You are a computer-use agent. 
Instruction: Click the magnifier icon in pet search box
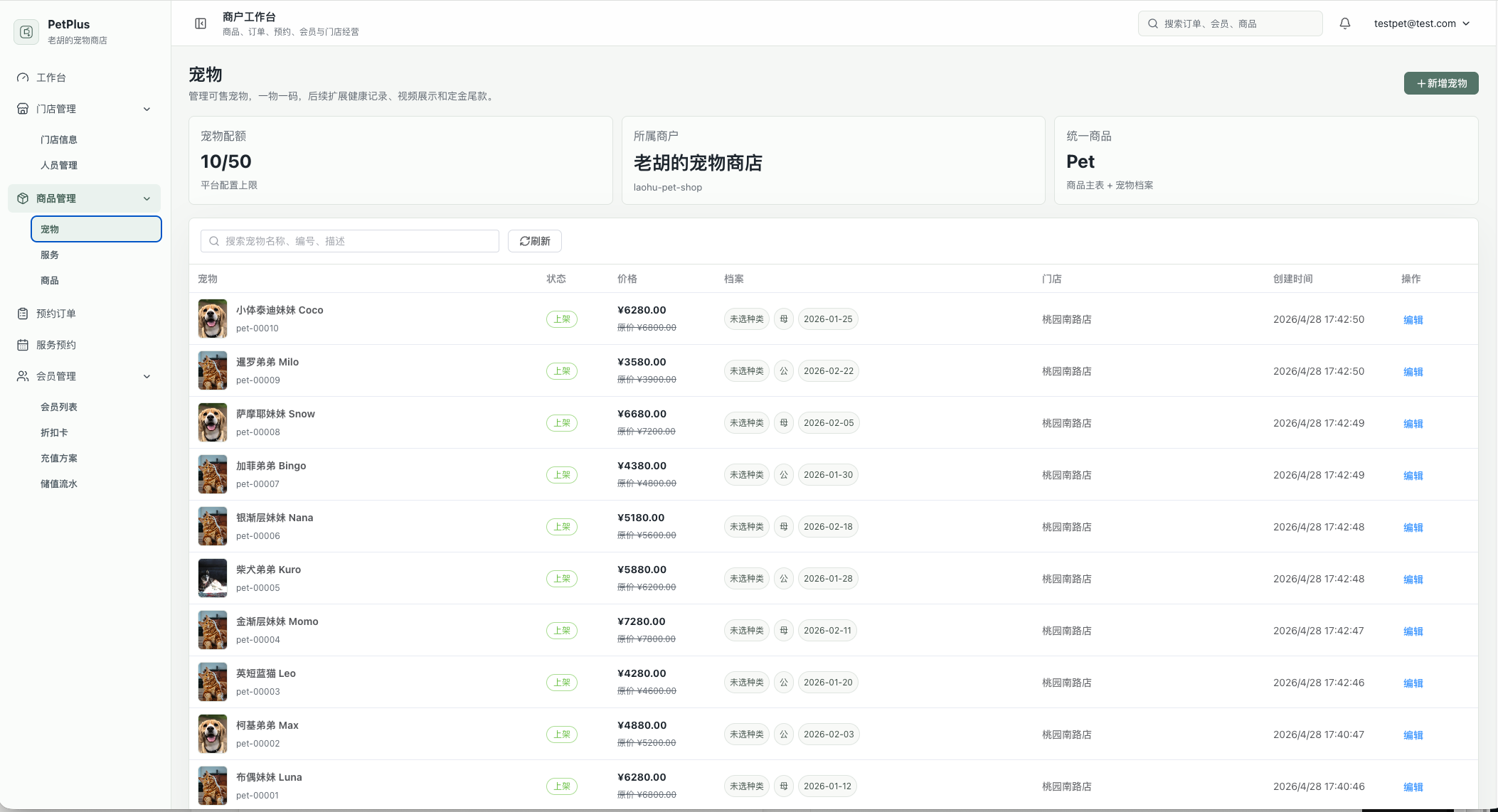[x=214, y=241]
